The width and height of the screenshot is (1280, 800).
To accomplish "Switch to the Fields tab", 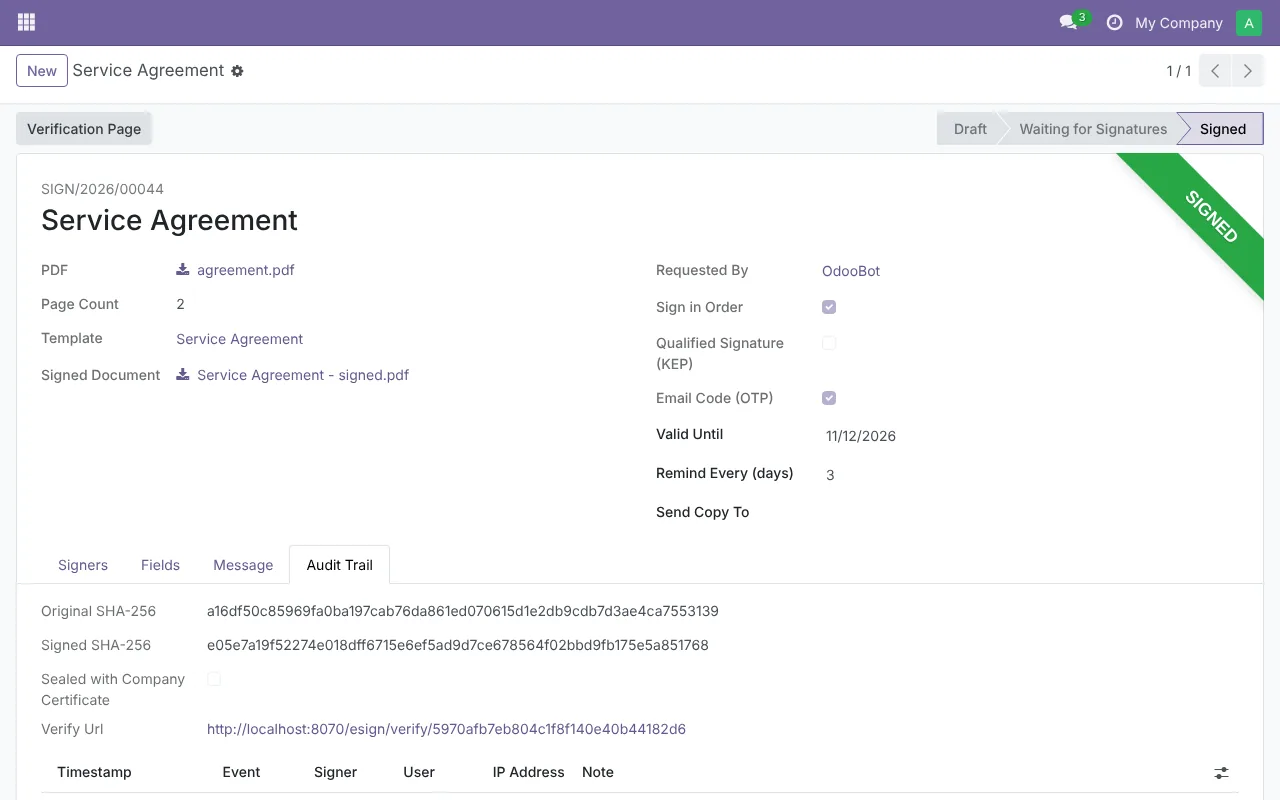I will 160,565.
